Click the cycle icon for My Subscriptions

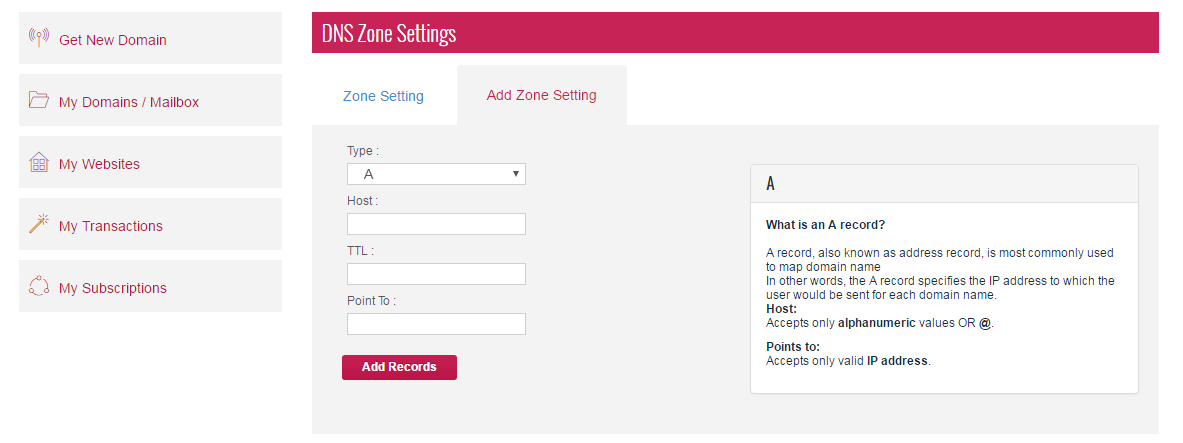[39, 287]
